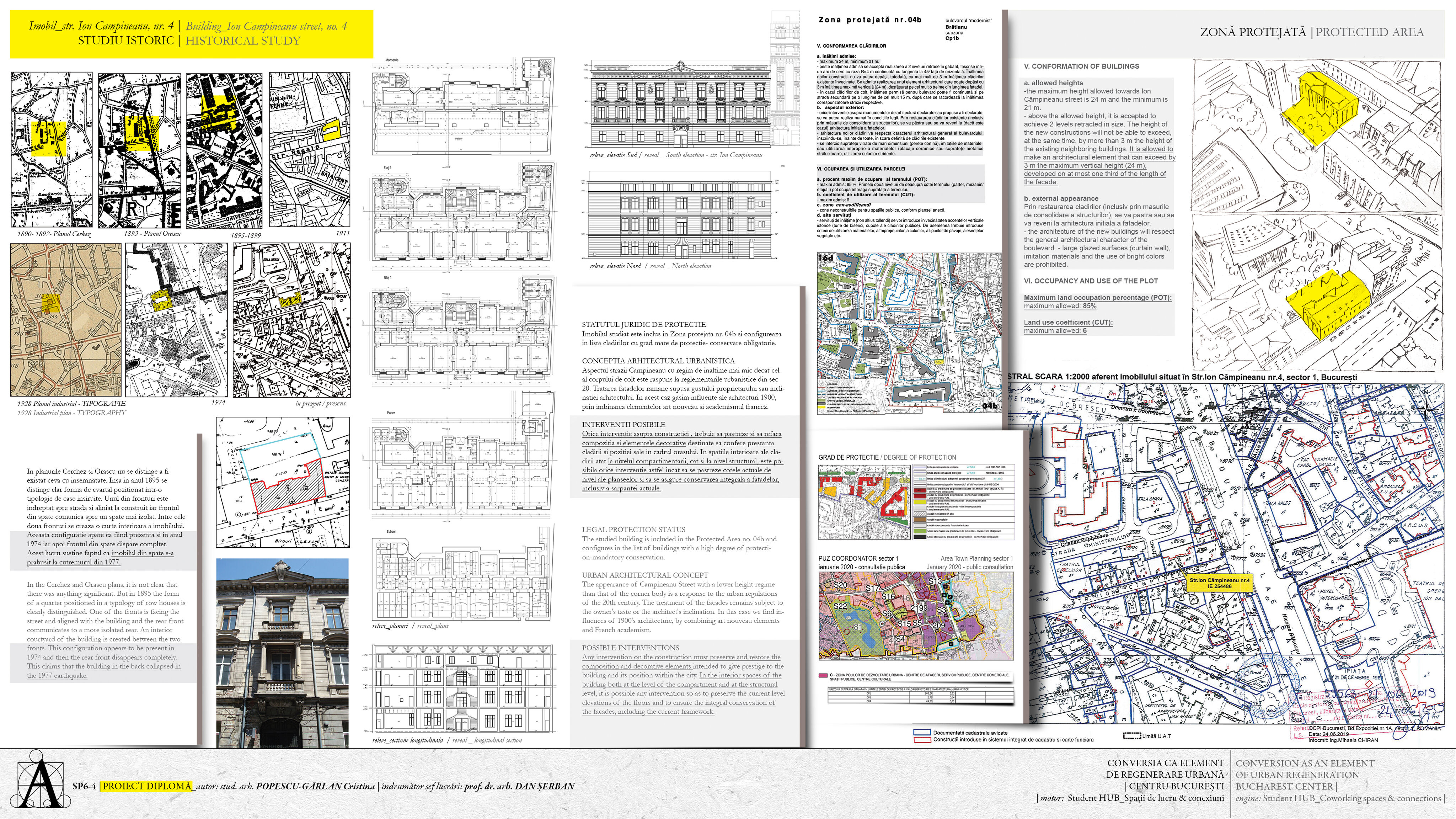The image size is (1456, 819).
Task: Click the highlighted 'PROIECT DIPLOMĂ' label
Action: (x=146, y=786)
